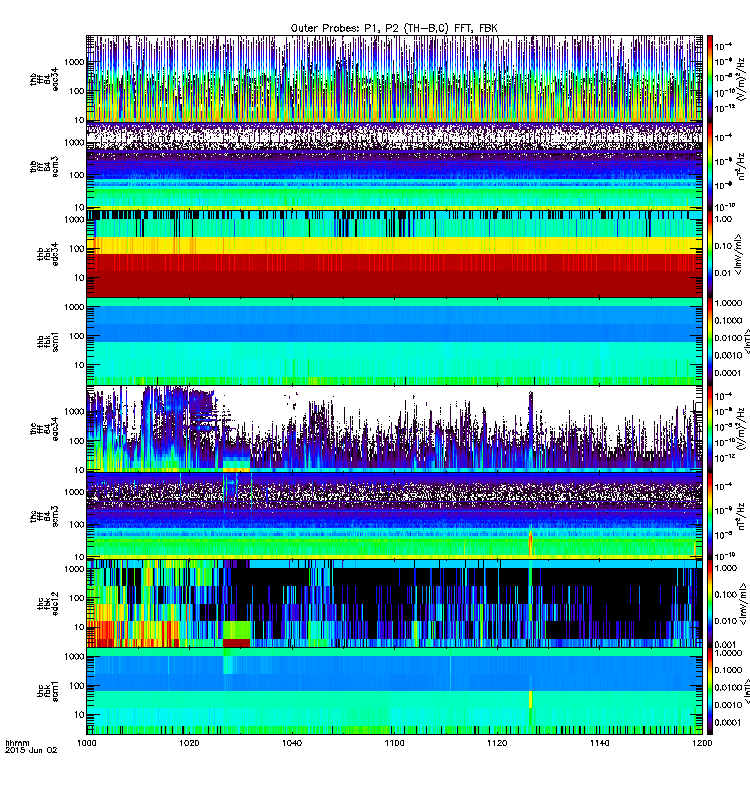Click the (V/m)²/Hz unit label of top color bar
Image resolution: width=750 pixels, height=800 pixels.
[x=743, y=79]
